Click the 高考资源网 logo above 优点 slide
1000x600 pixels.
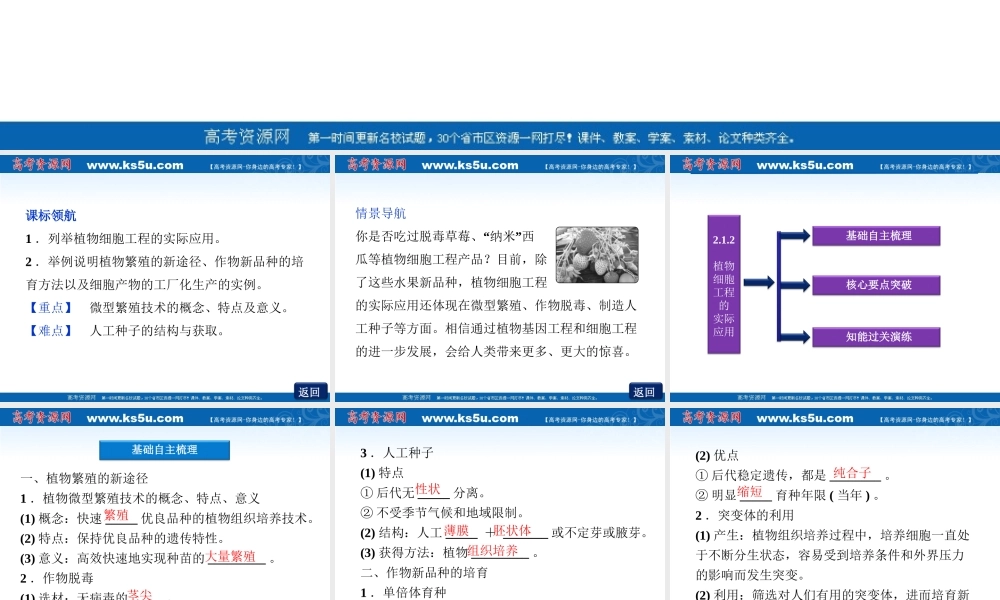pos(712,418)
